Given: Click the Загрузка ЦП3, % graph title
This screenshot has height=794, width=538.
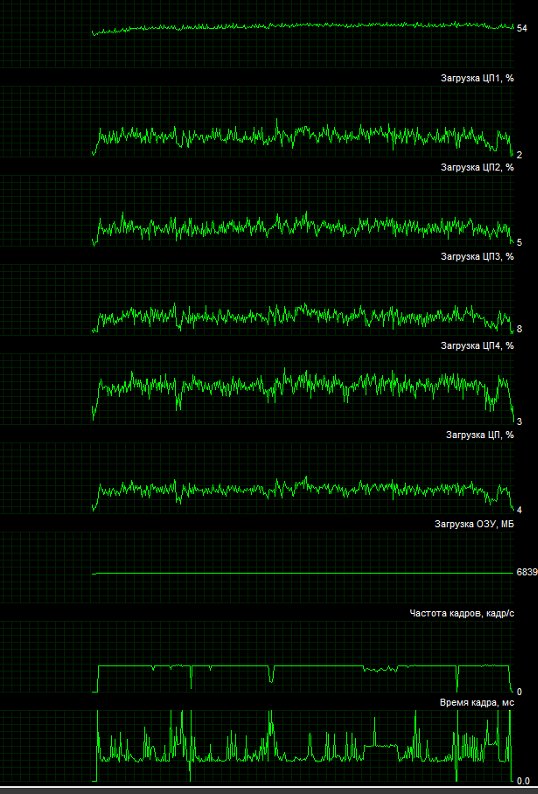Looking at the screenshot, I should coord(477,256).
